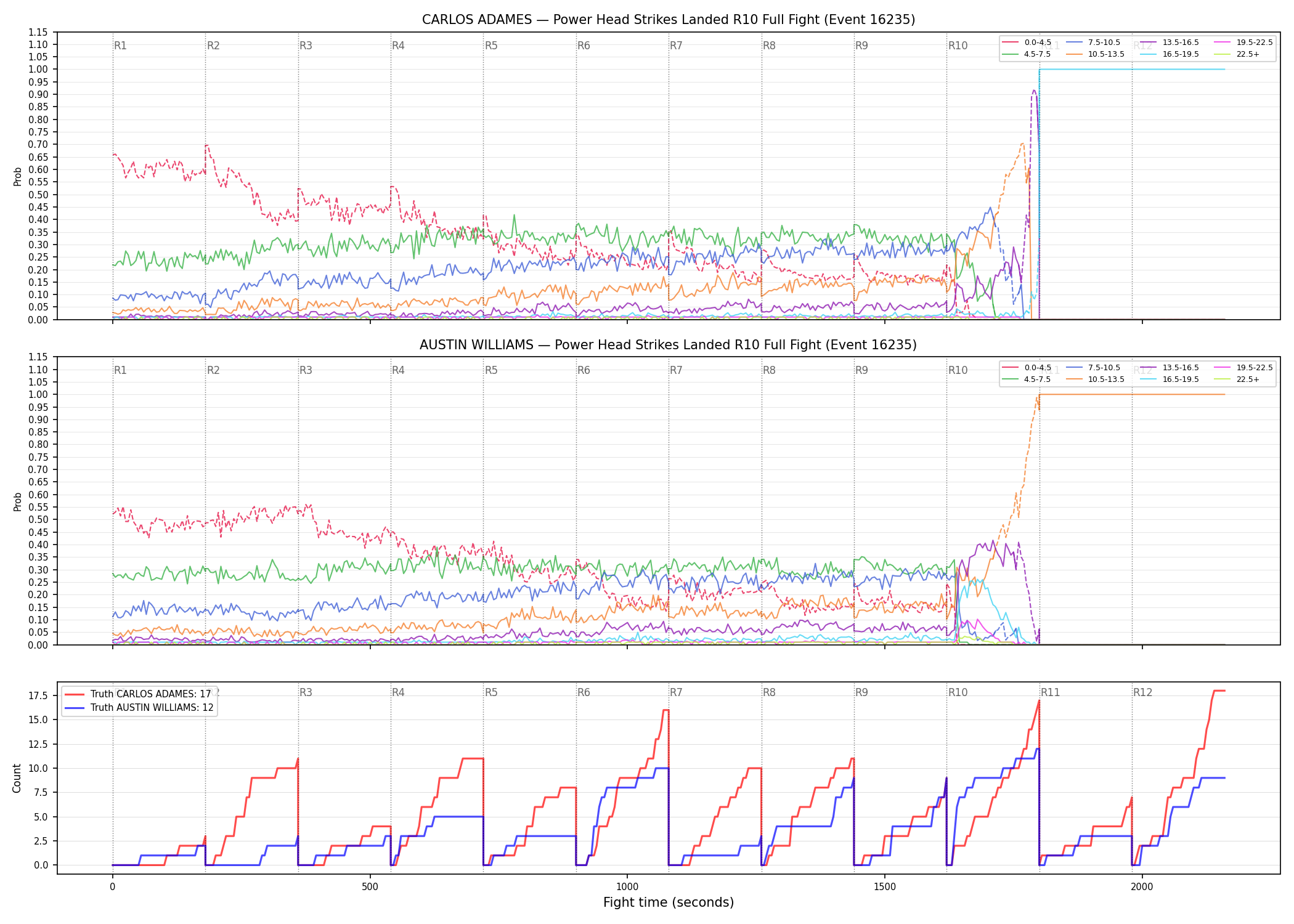Viewport: 1294px width, 924px height.
Task: Select R3 round marker in Austin Williams chart
Action: pyautogui.click(x=306, y=370)
